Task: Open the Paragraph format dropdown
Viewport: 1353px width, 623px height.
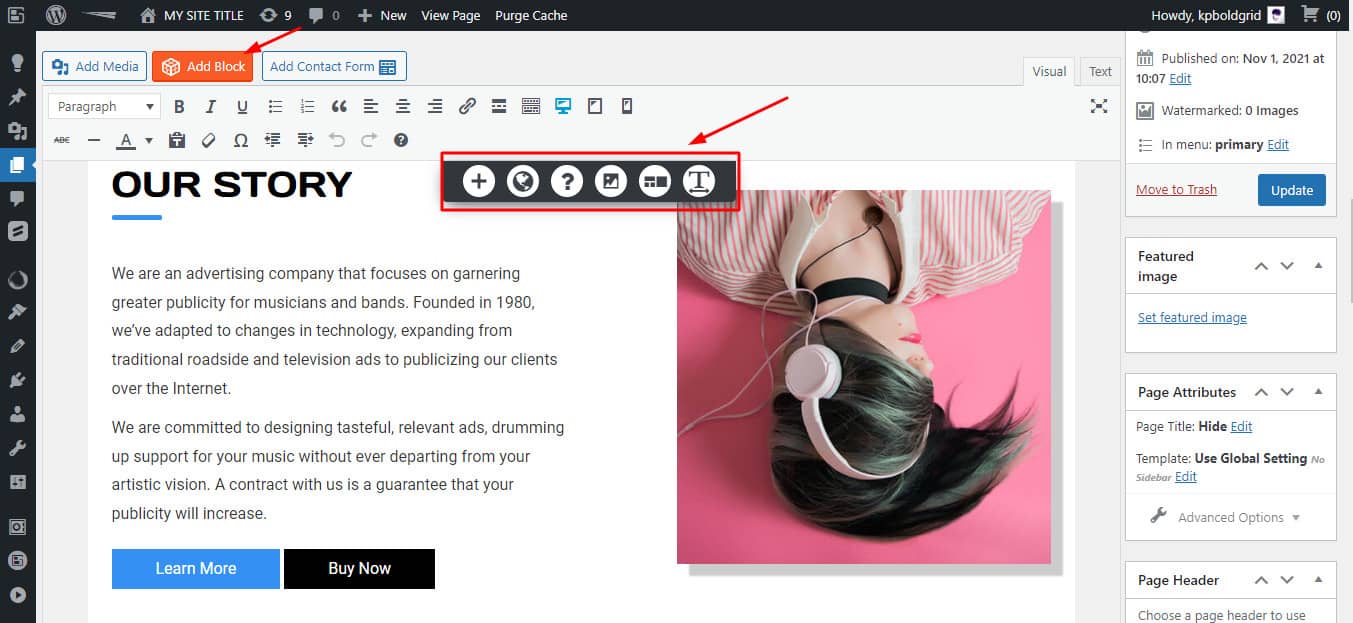Action: (x=104, y=106)
